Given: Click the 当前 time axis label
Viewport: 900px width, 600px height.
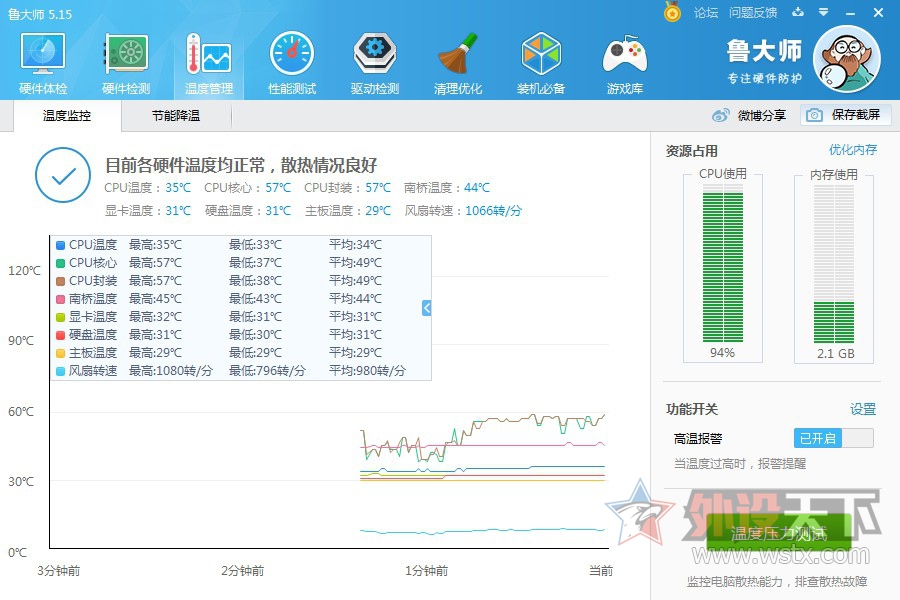Looking at the screenshot, I should (x=601, y=571).
